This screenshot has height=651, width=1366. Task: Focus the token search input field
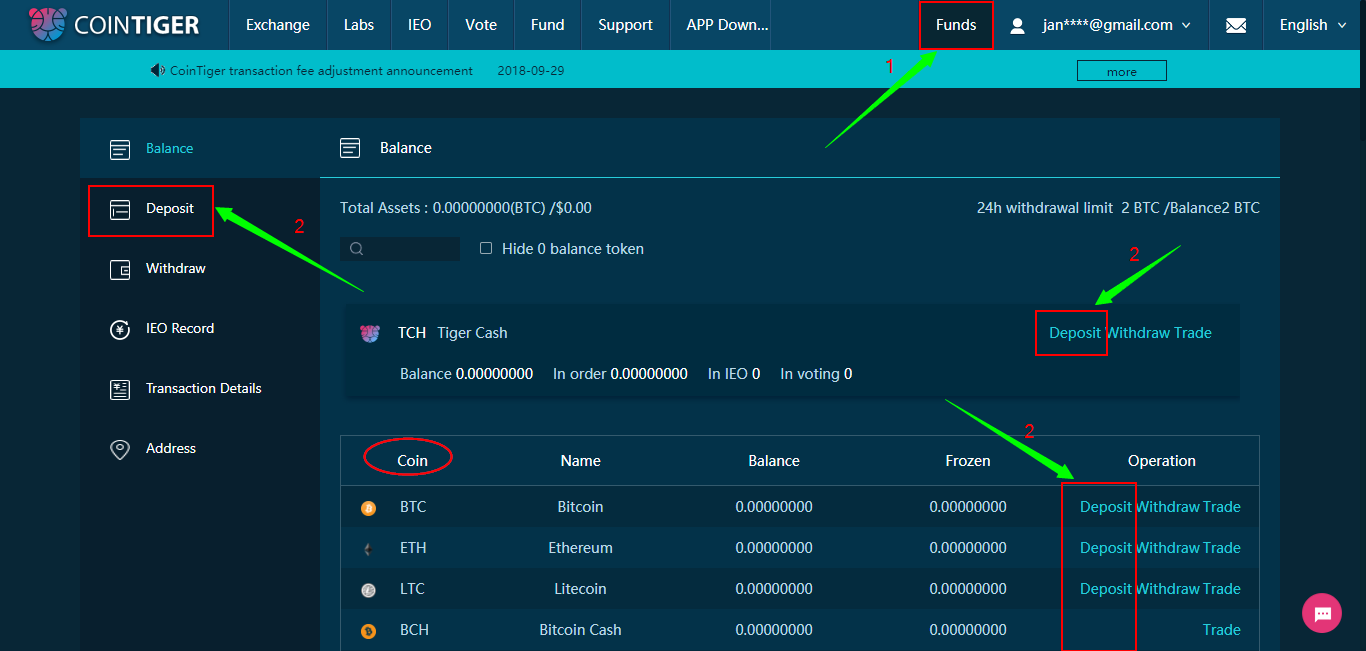[x=400, y=249]
